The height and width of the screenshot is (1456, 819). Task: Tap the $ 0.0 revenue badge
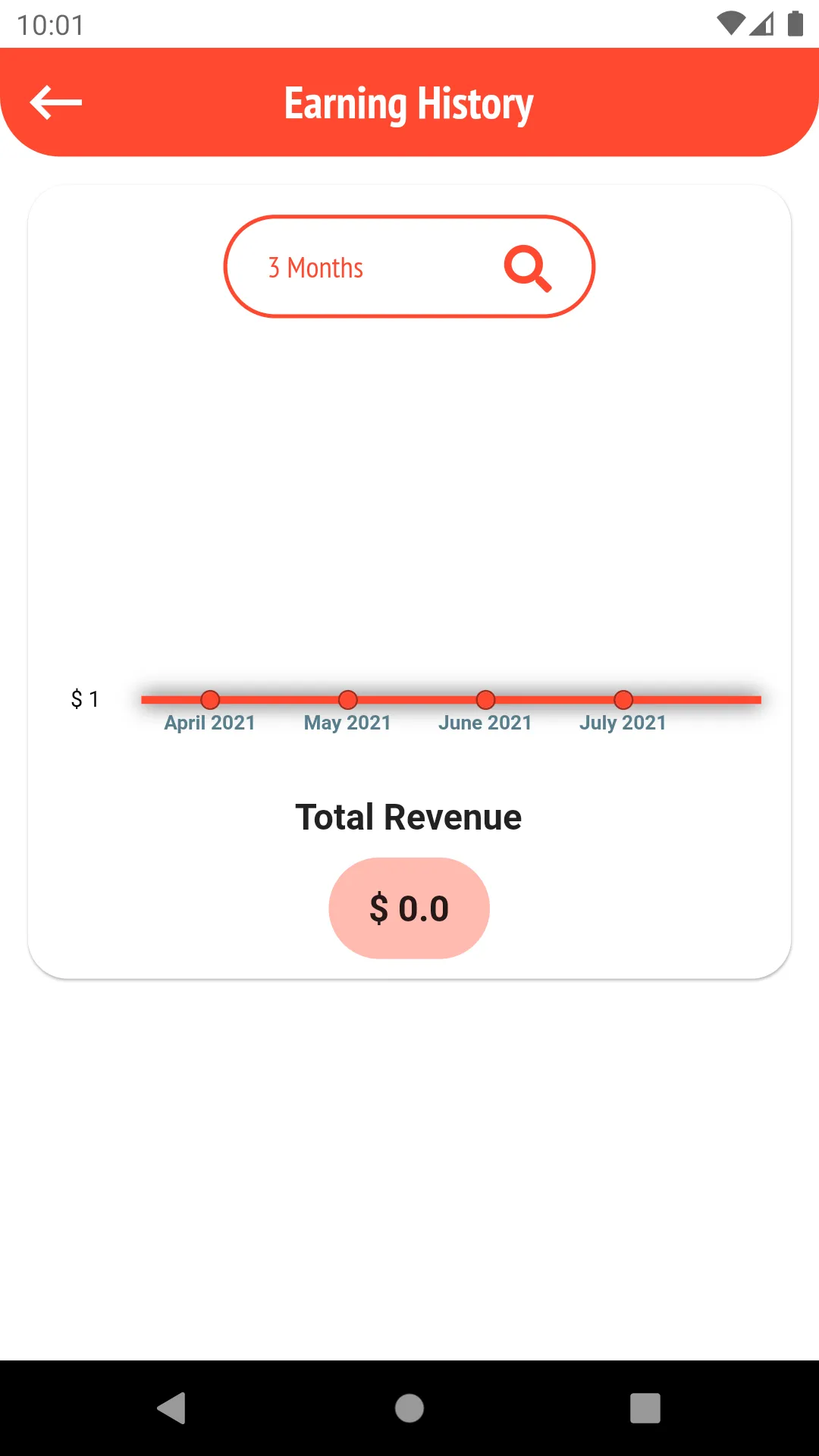tap(409, 908)
